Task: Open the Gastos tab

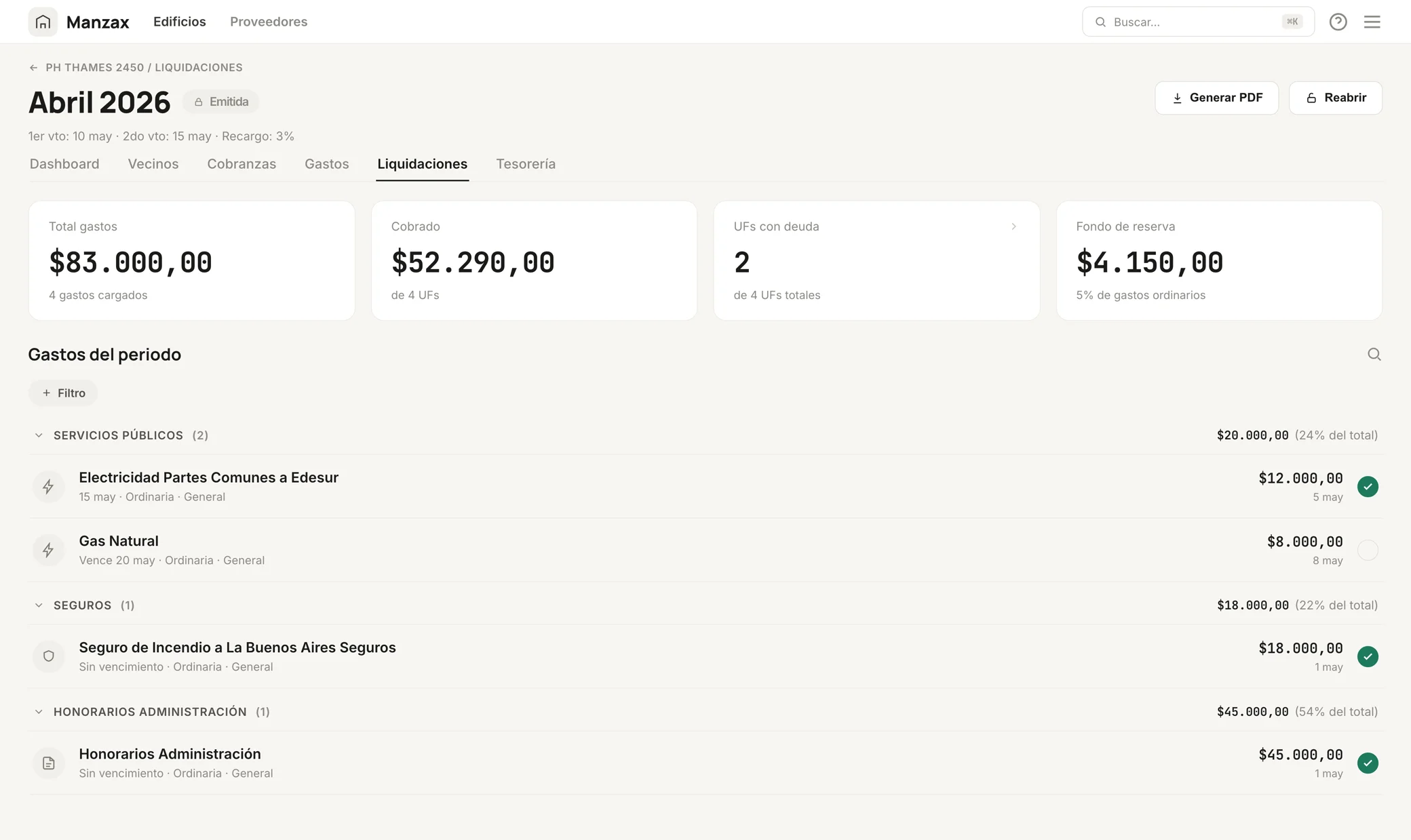Action: click(326, 164)
